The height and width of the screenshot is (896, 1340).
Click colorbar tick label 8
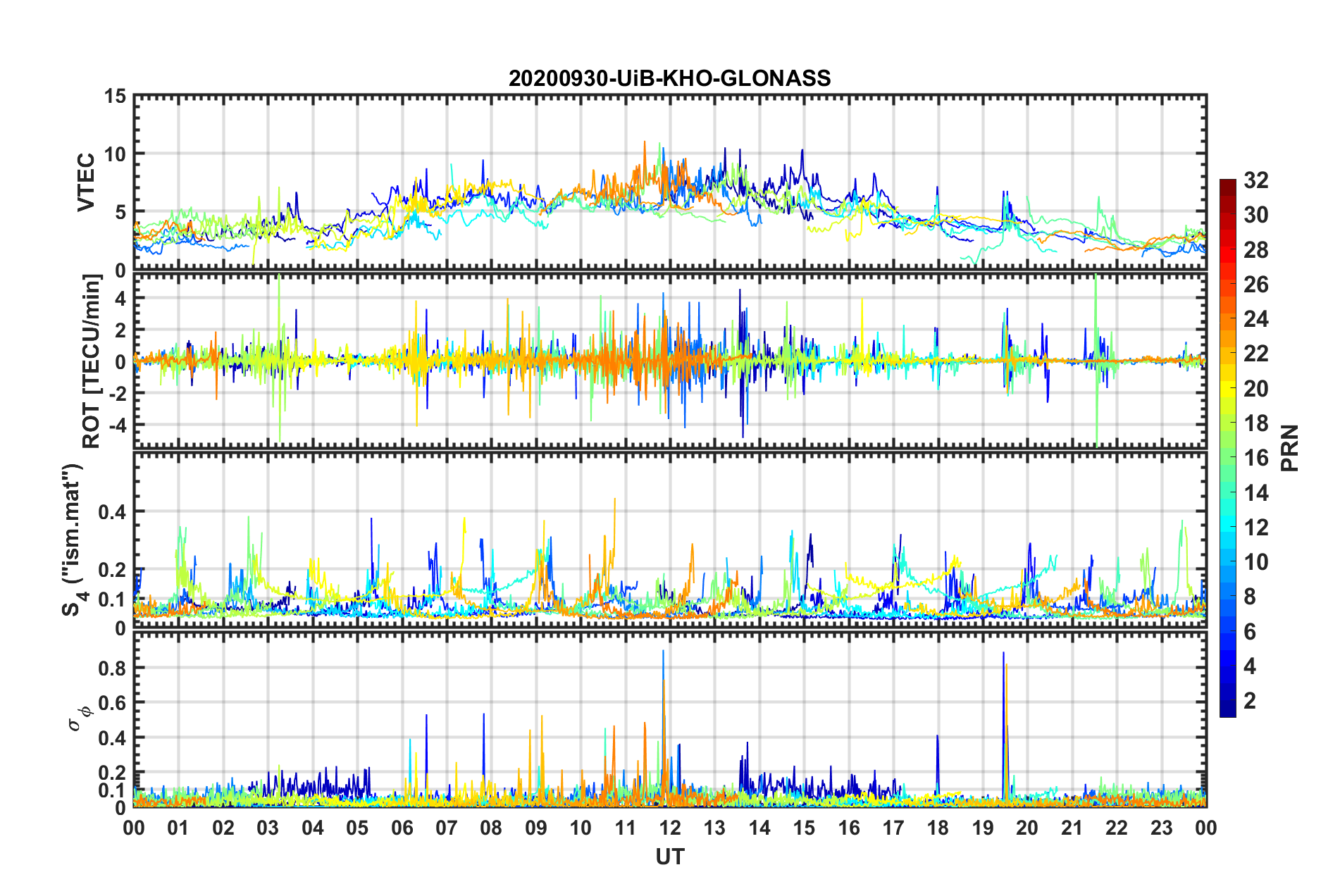[x=1250, y=597]
